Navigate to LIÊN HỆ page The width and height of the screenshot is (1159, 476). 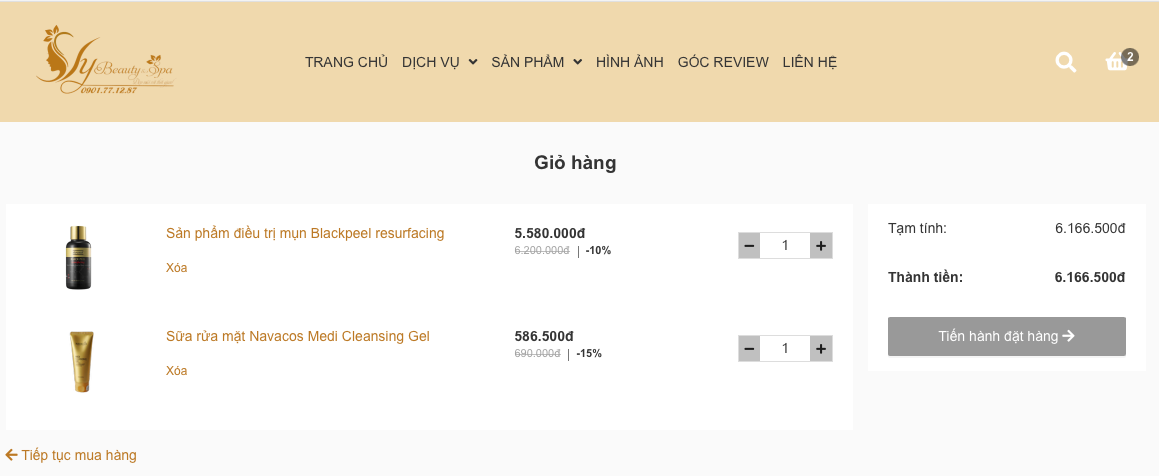click(x=809, y=62)
